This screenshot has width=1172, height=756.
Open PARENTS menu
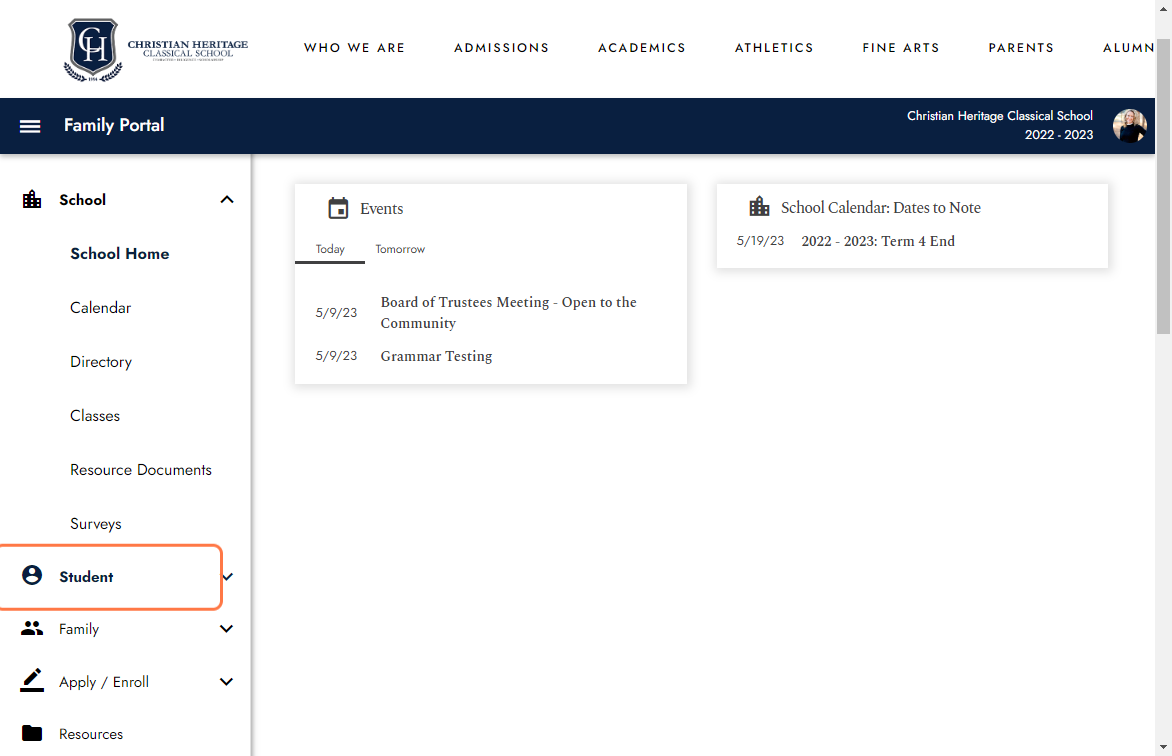point(1021,48)
